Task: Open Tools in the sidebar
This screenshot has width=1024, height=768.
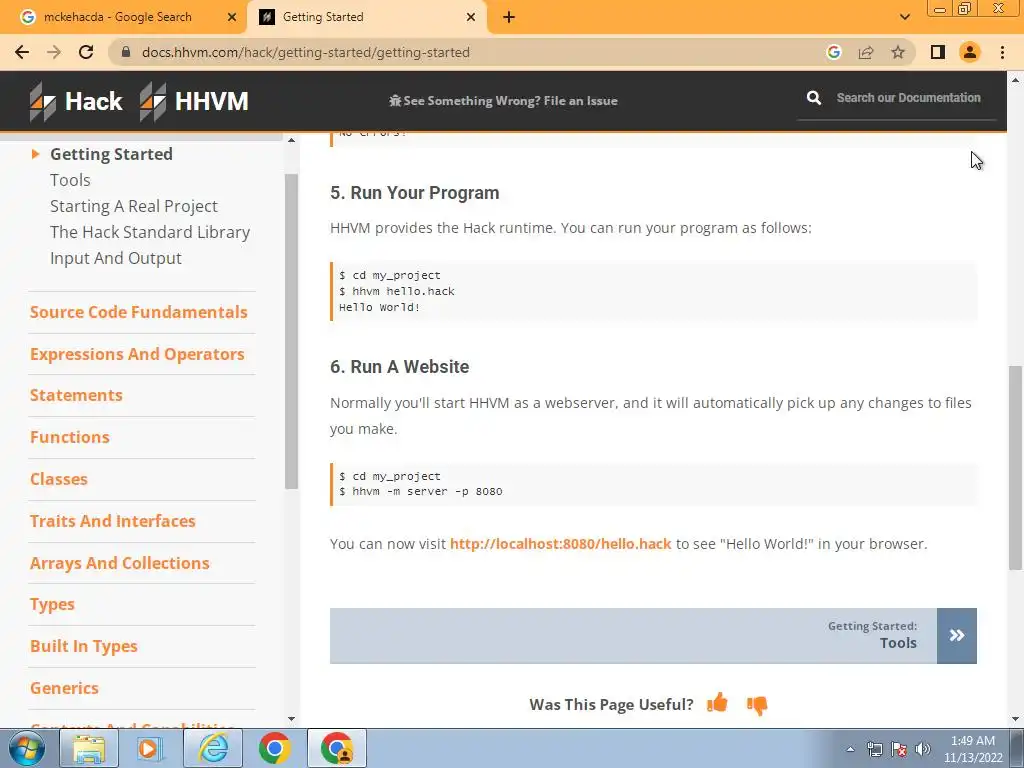Action: [70, 180]
